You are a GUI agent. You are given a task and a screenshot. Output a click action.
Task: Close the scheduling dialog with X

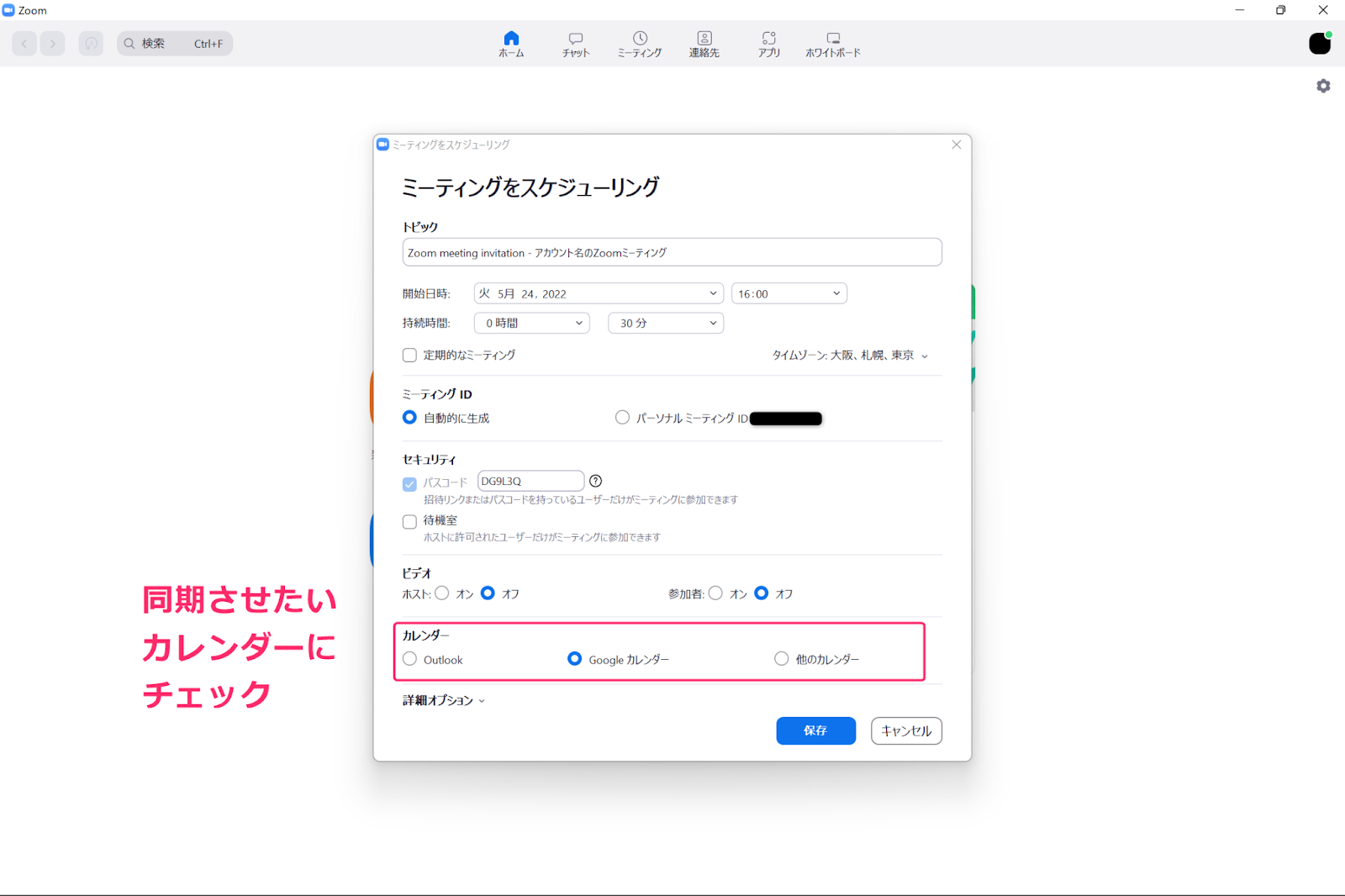(x=956, y=145)
